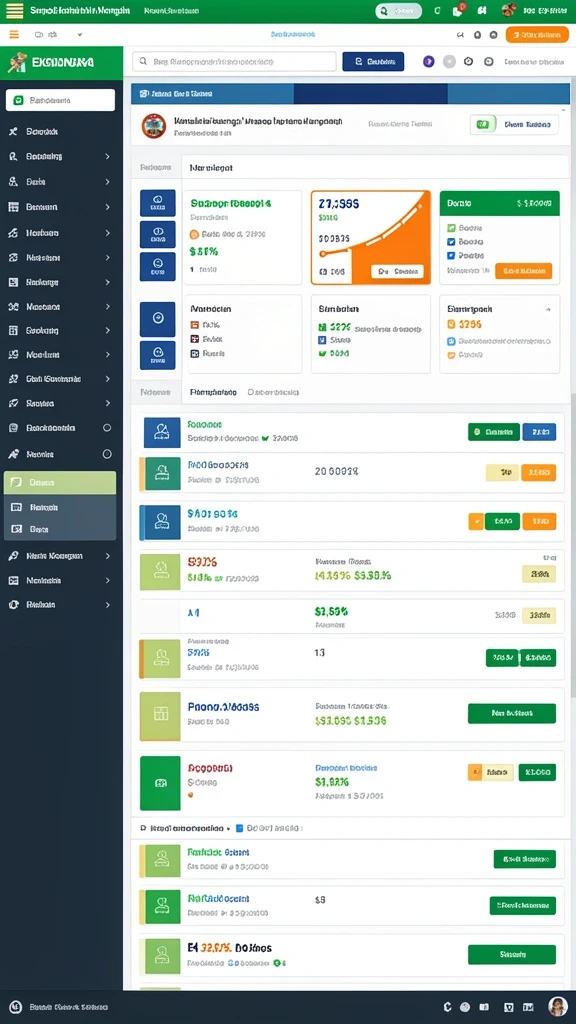Click the blue button on the first list row
Screen dimensions: 576x1024
(539, 432)
